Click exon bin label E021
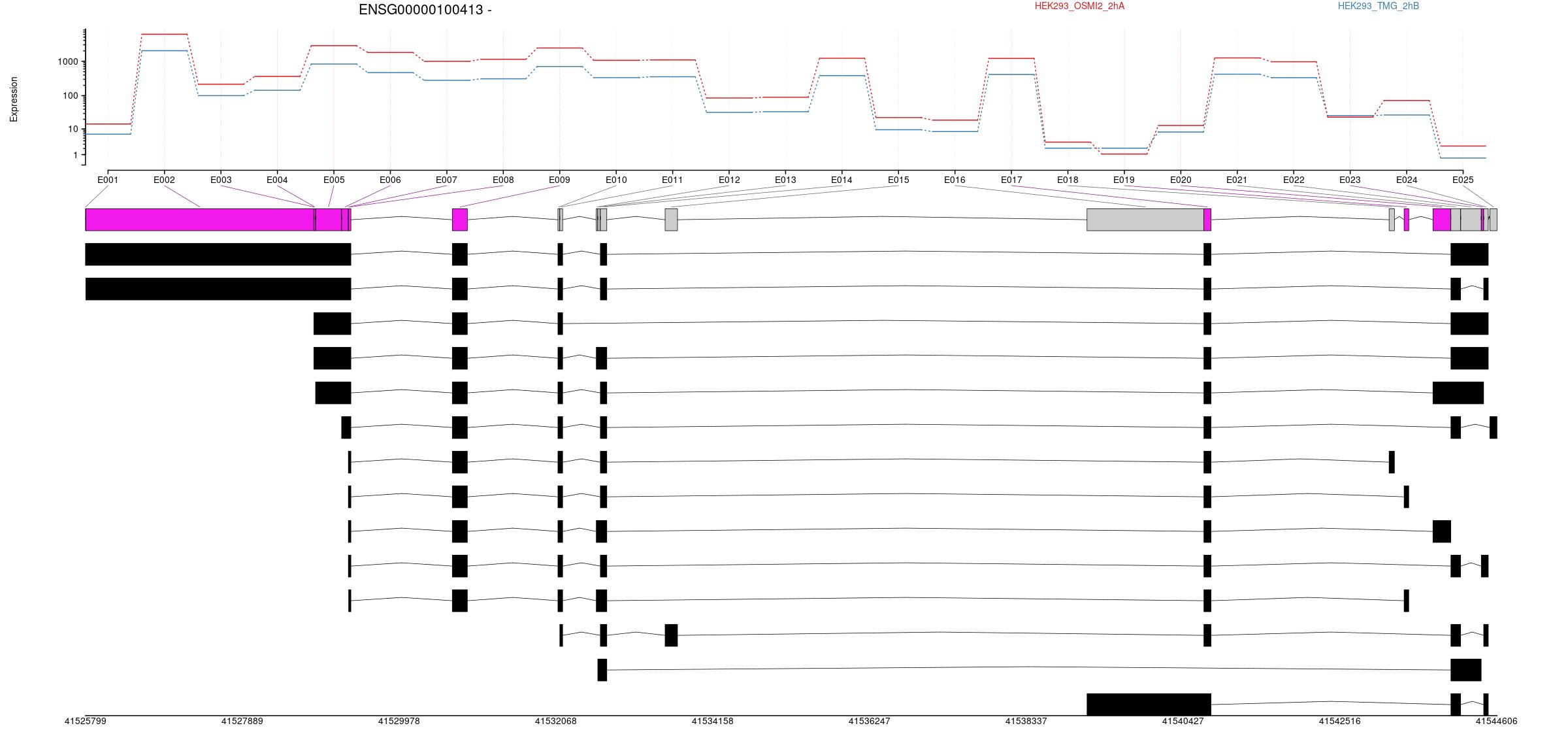The height and width of the screenshot is (732, 1568). [x=1237, y=180]
